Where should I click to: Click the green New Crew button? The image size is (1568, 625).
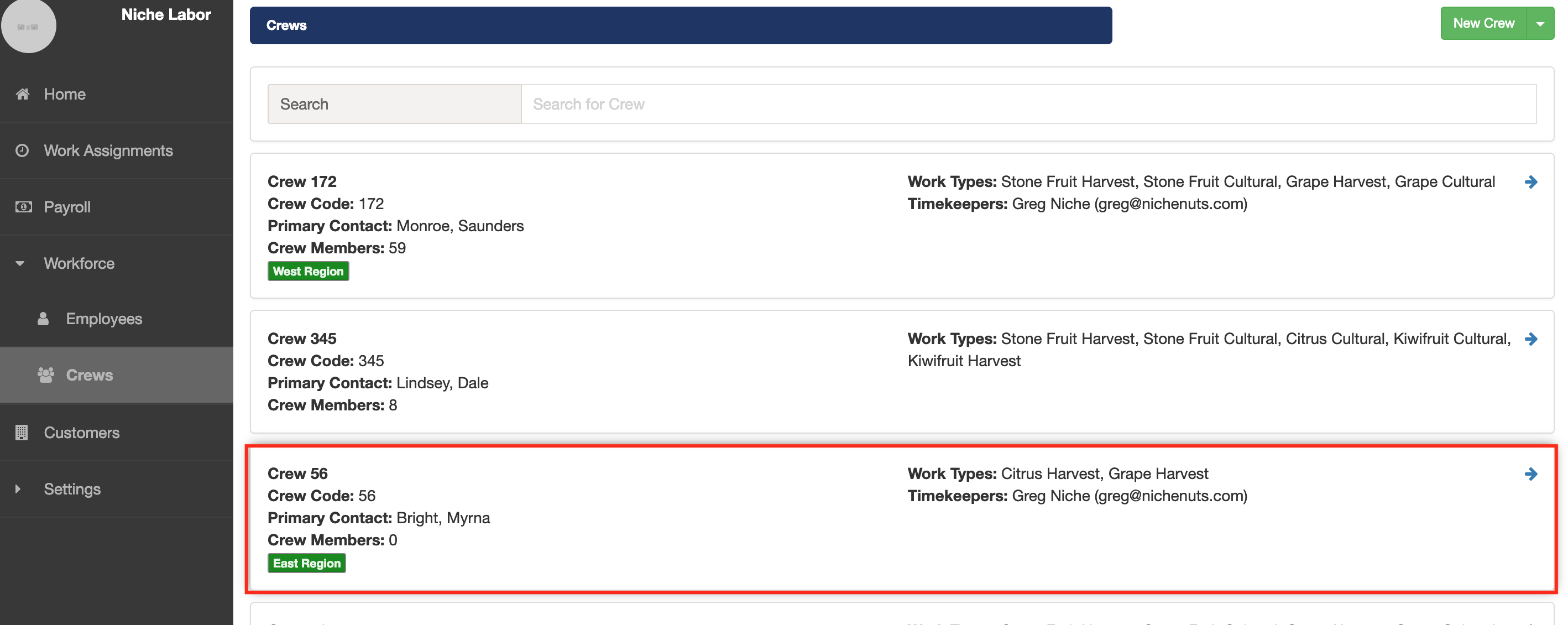tap(1483, 24)
